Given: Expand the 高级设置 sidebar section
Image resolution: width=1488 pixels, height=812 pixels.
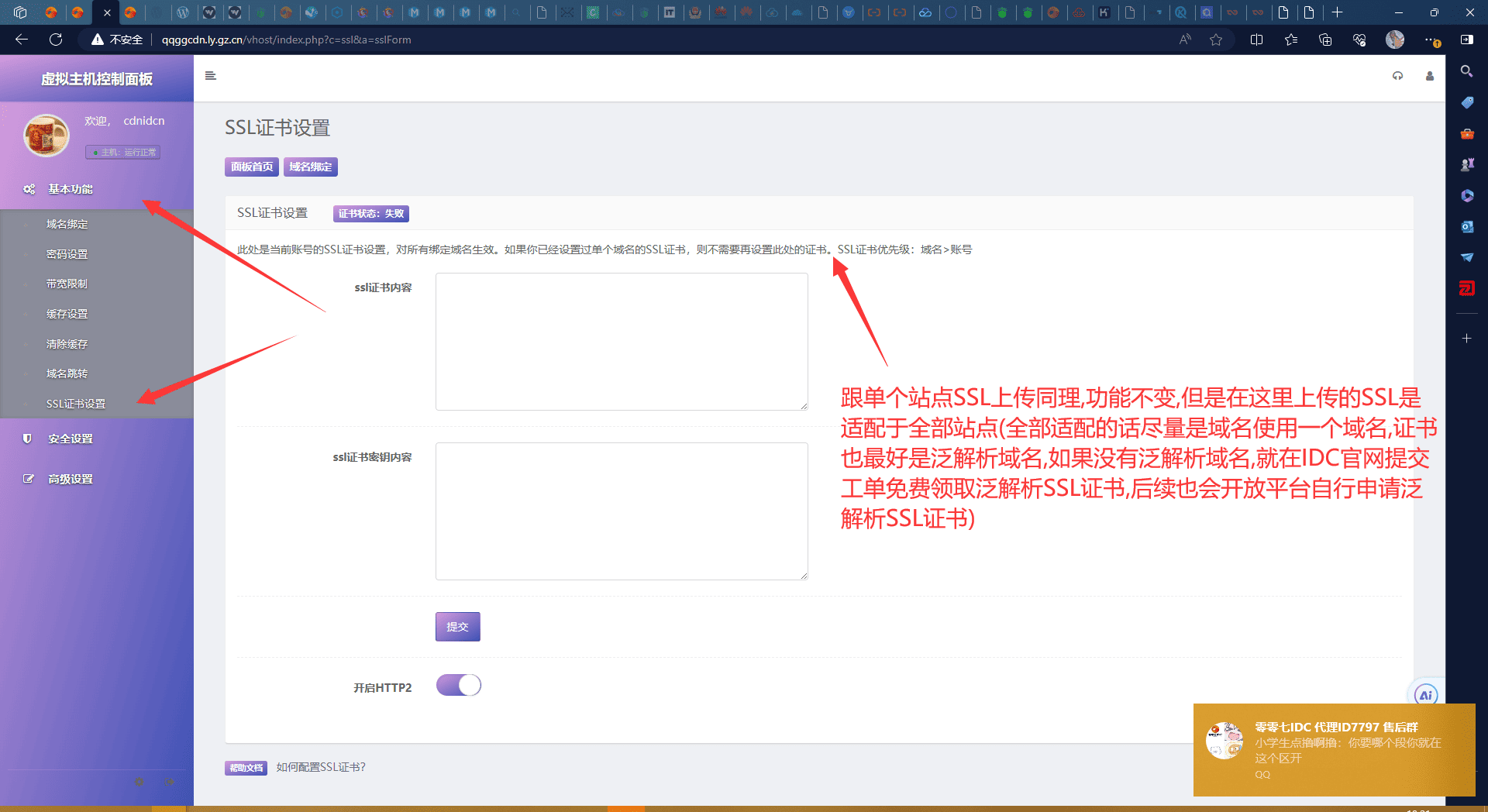Looking at the screenshot, I should [71, 479].
